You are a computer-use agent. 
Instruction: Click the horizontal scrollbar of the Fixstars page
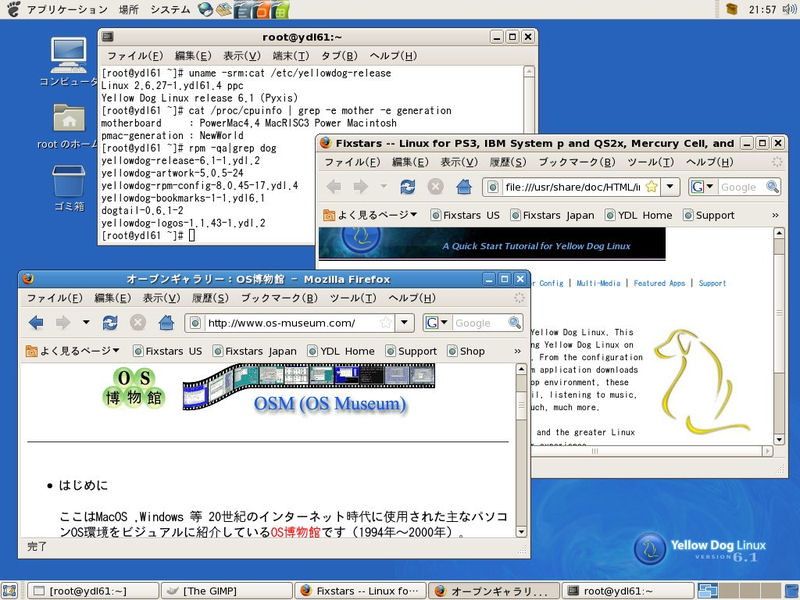click(652, 451)
